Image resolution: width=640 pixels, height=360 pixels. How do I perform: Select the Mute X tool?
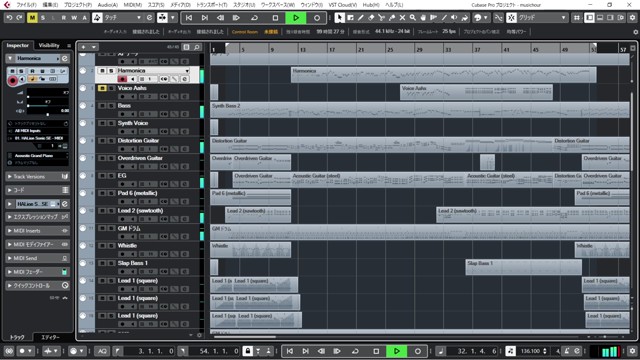[x=402, y=18]
